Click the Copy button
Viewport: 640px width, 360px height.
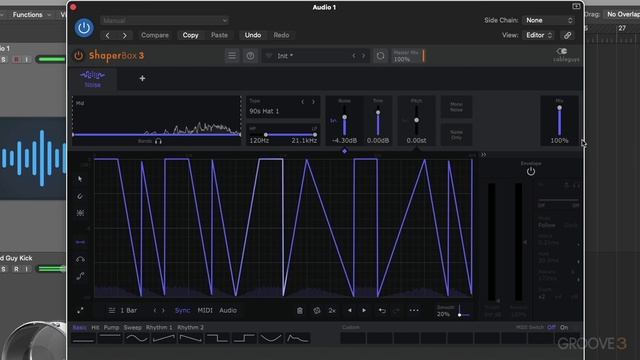click(190, 36)
